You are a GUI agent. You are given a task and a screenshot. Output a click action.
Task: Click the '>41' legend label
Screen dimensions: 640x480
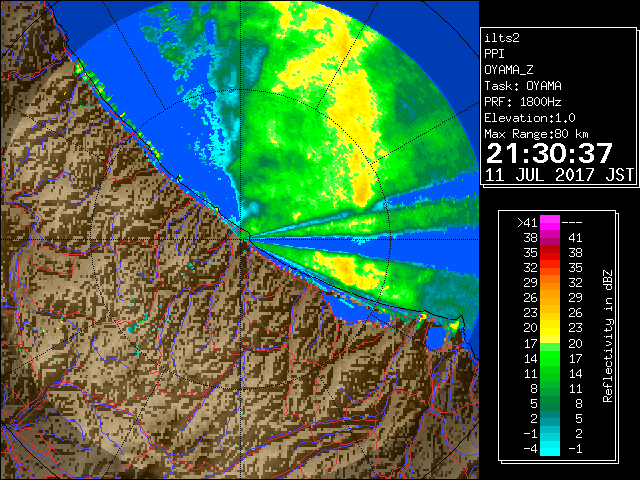coord(527,222)
